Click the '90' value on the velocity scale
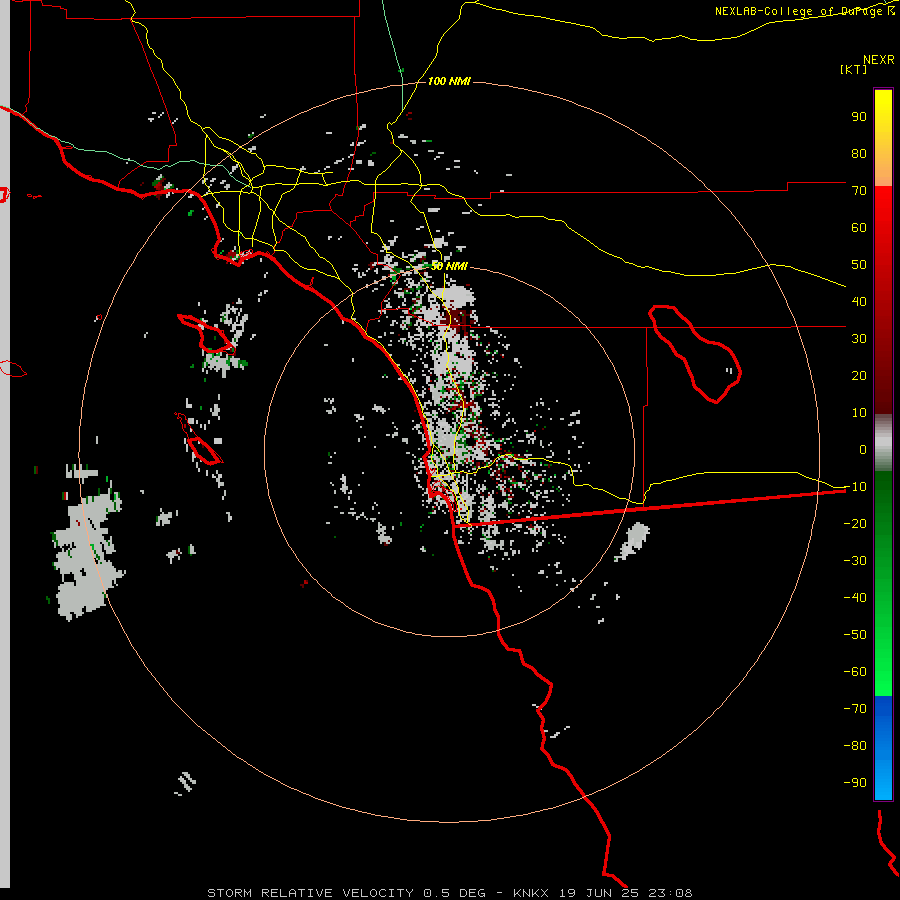This screenshot has width=900, height=900. coord(859,117)
